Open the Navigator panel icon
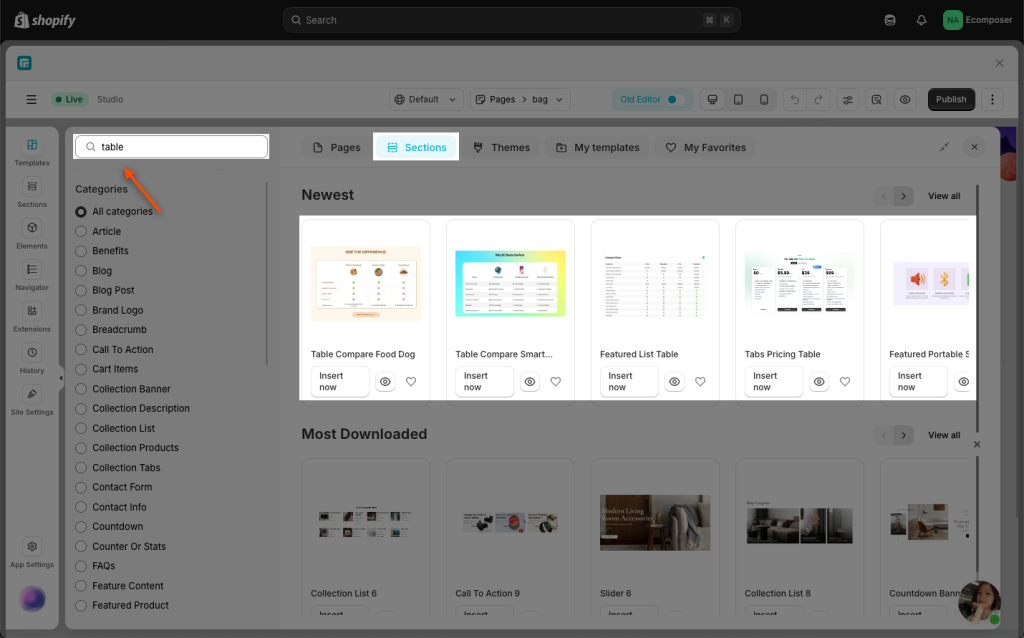The width and height of the screenshot is (1024, 638). point(32,275)
